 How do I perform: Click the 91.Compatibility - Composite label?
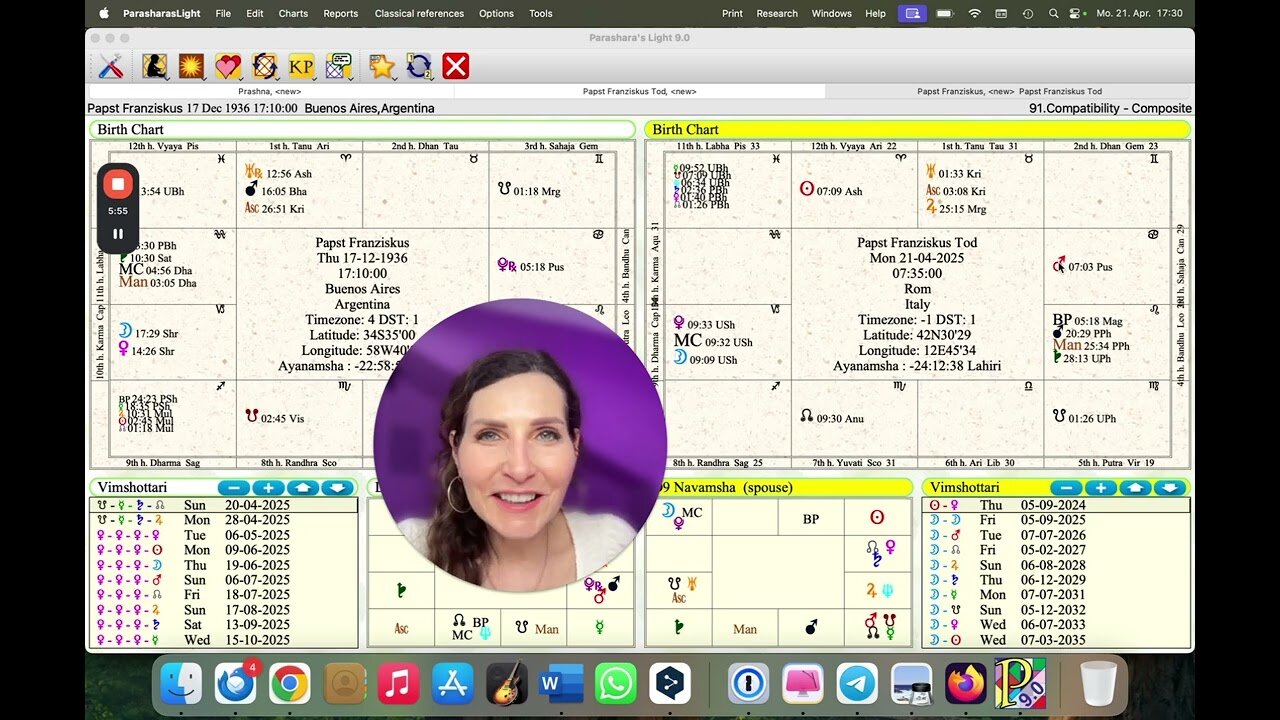[x=1110, y=108]
